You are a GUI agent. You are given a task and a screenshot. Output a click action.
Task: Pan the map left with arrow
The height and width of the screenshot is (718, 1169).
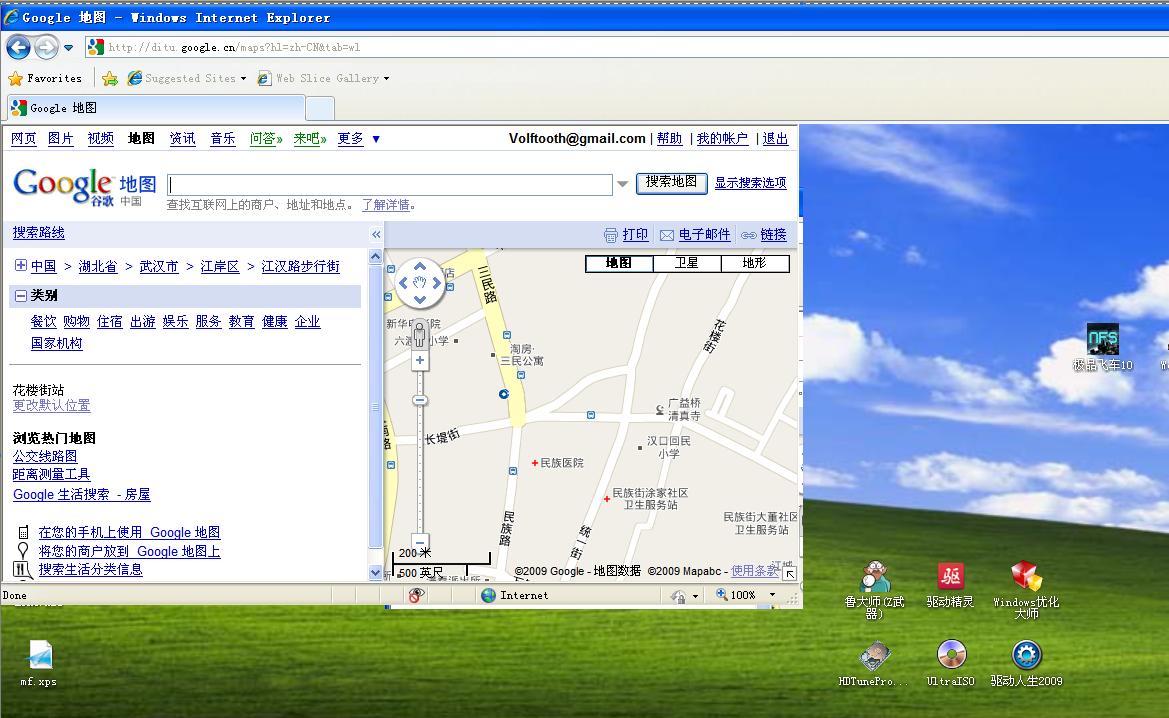tap(403, 283)
